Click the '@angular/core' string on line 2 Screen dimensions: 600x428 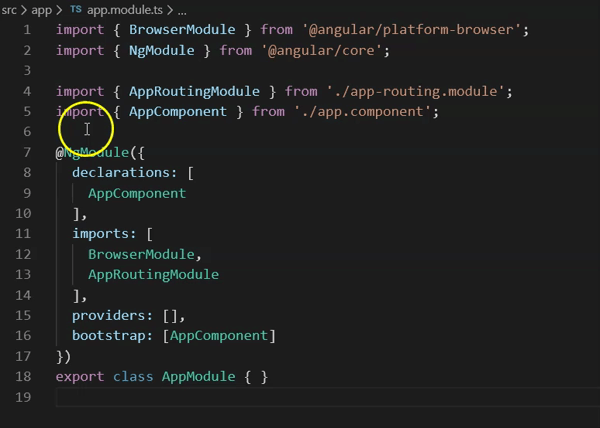[321, 50]
